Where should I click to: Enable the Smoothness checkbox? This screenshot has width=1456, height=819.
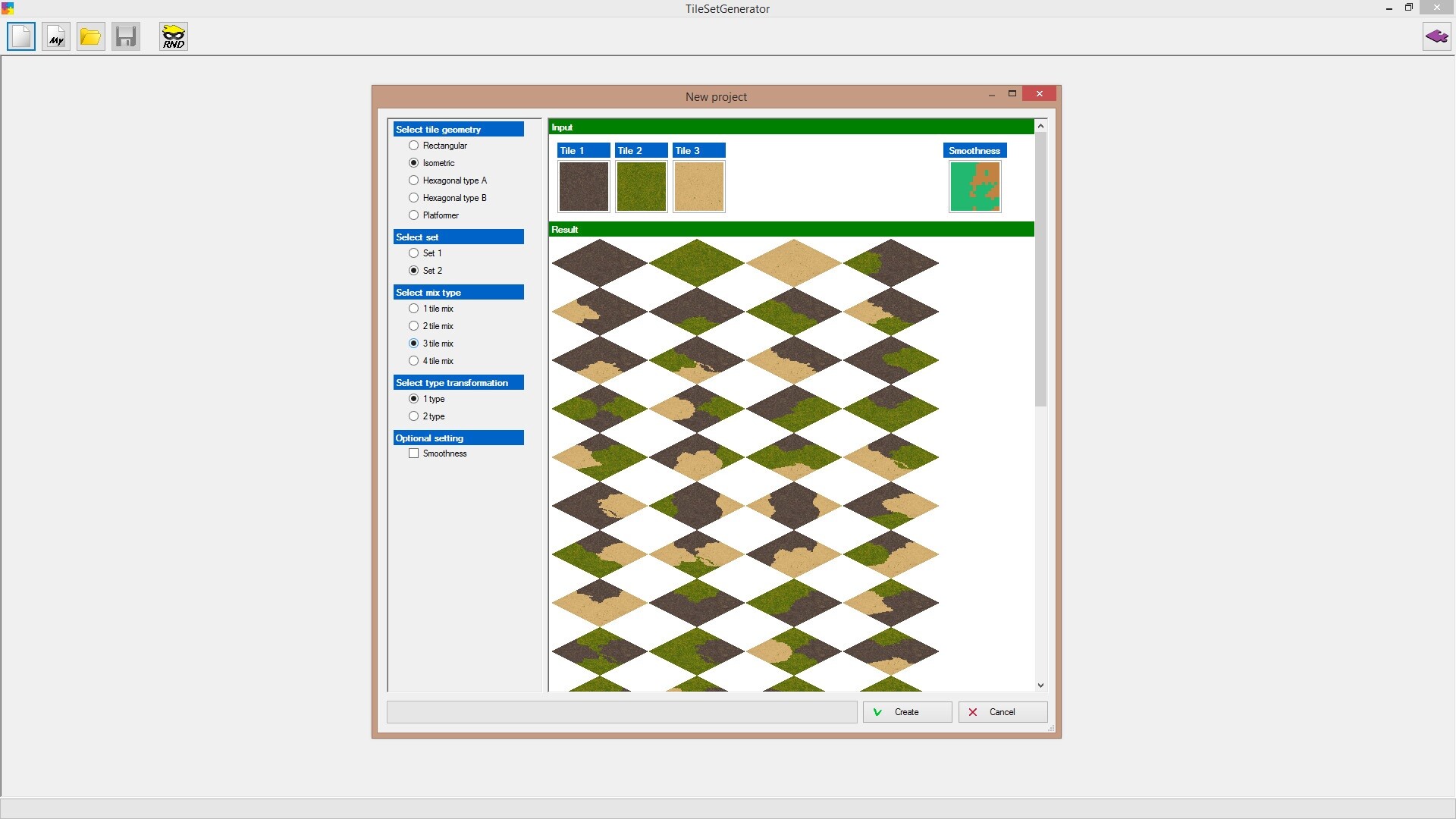(414, 453)
